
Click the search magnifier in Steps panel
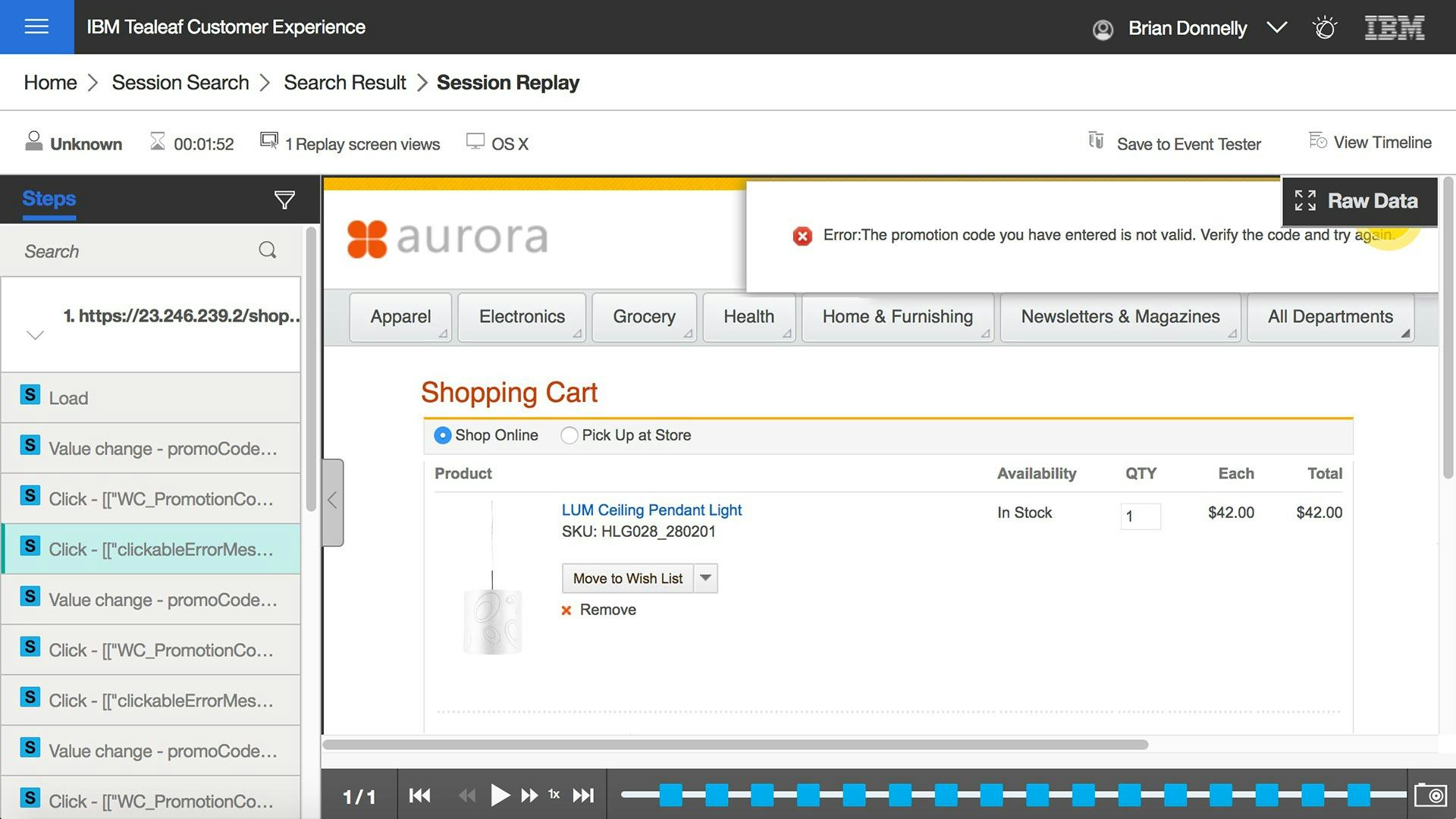[x=267, y=250]
